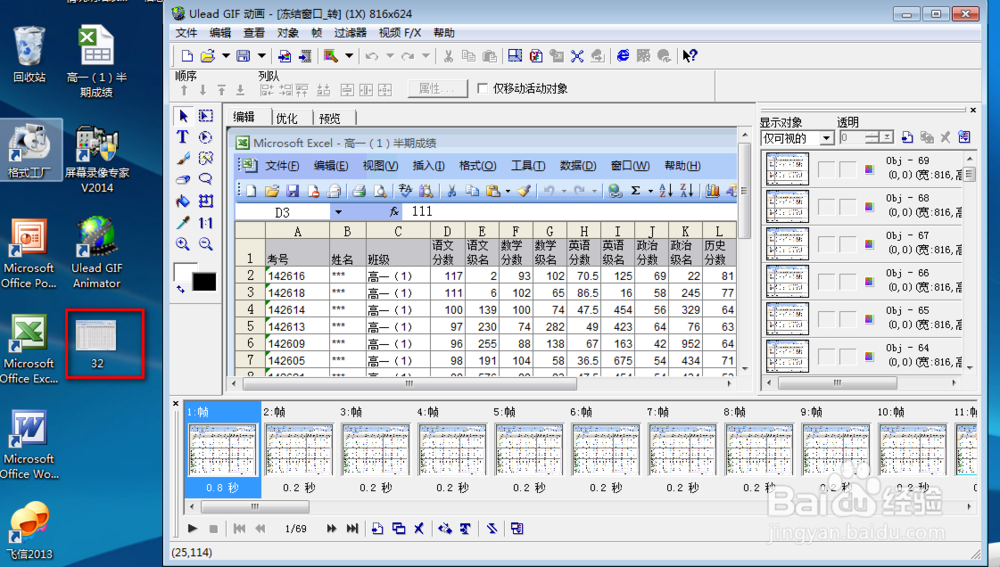Switch to the Preview tab
This screenshot has height=567, width=1000.
point(330,118)
